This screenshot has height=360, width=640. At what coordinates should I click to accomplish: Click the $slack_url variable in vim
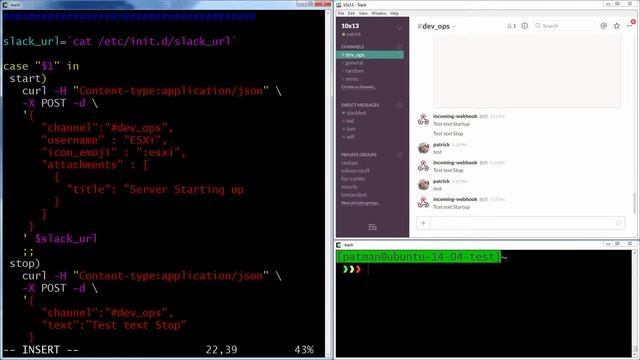click(x=66, y=238)
